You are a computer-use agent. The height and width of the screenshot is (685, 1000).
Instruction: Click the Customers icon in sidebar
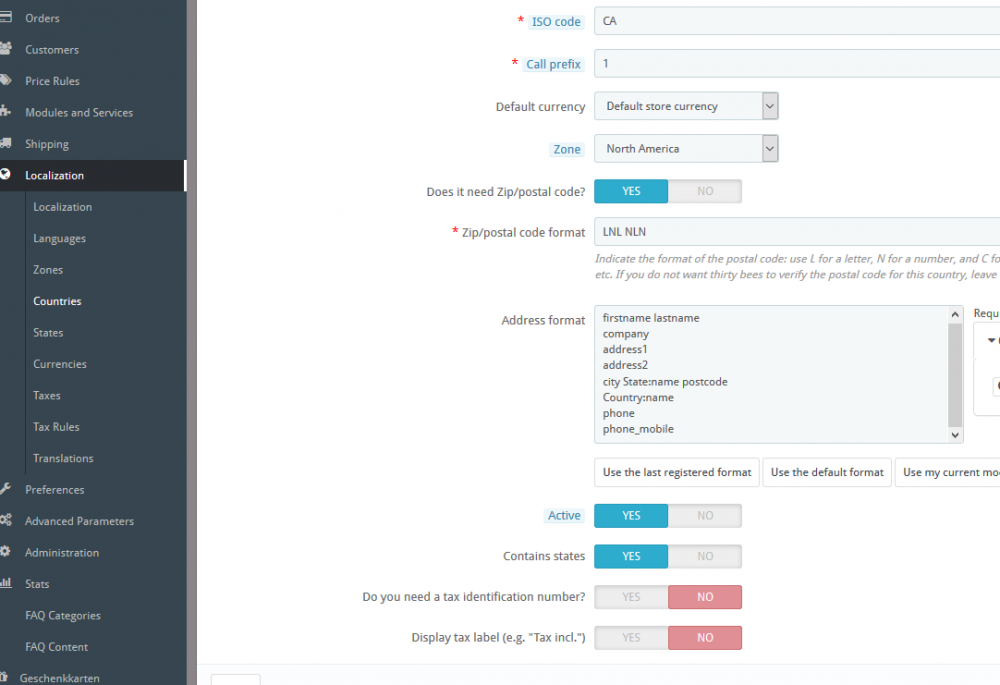coord(6,49)
